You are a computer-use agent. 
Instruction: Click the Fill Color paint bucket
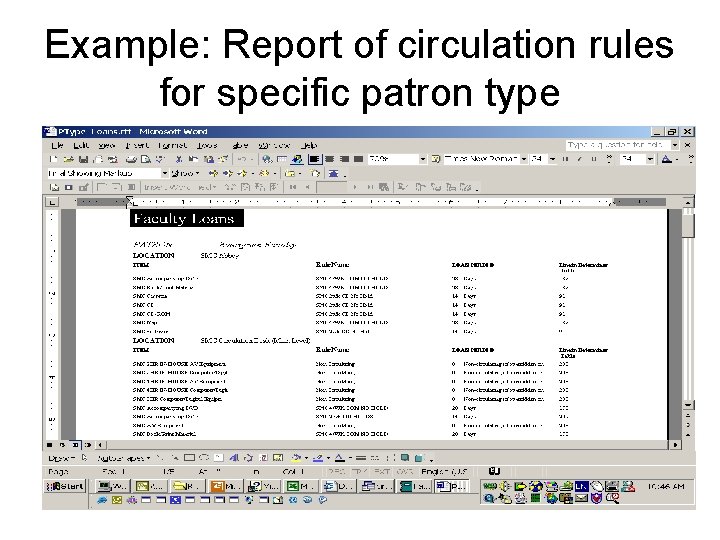[x=296, y=458]
